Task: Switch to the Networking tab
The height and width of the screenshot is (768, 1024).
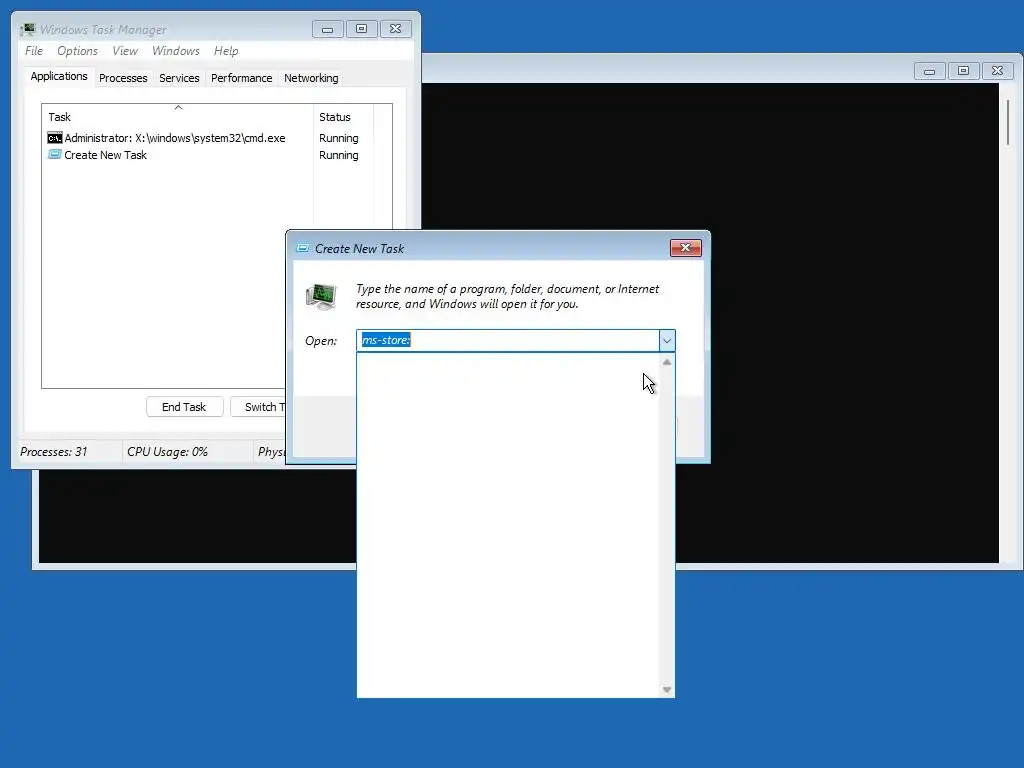Action: point(311,78)
